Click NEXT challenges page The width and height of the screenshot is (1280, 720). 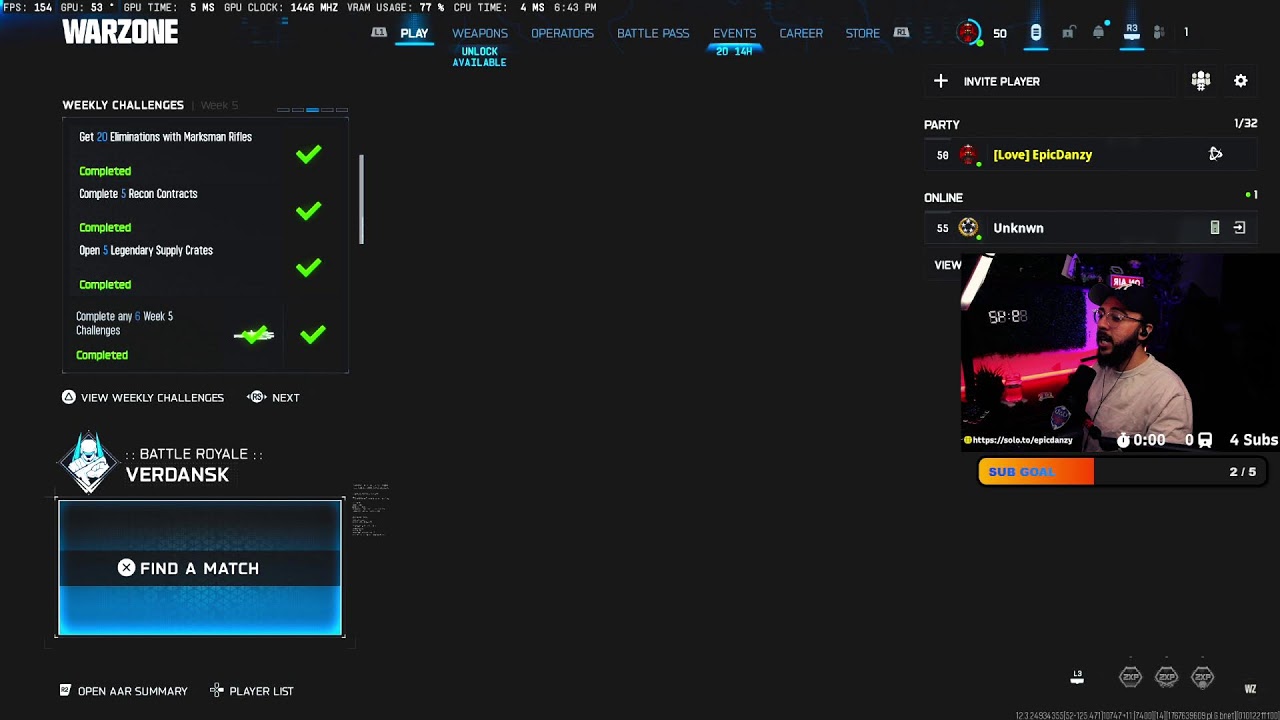[x=285, y=397]
